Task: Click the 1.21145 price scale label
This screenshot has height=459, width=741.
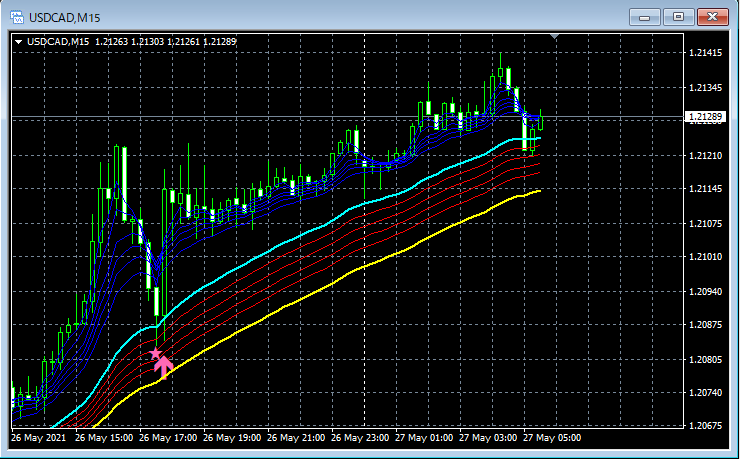Action: (706, 189)
